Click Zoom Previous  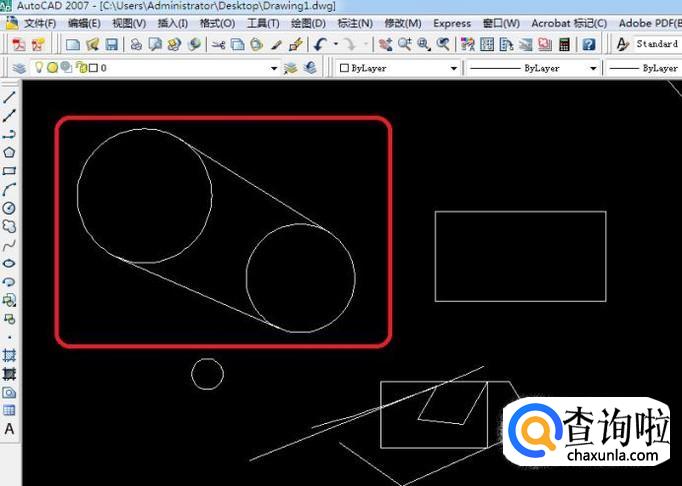[443, 44]
